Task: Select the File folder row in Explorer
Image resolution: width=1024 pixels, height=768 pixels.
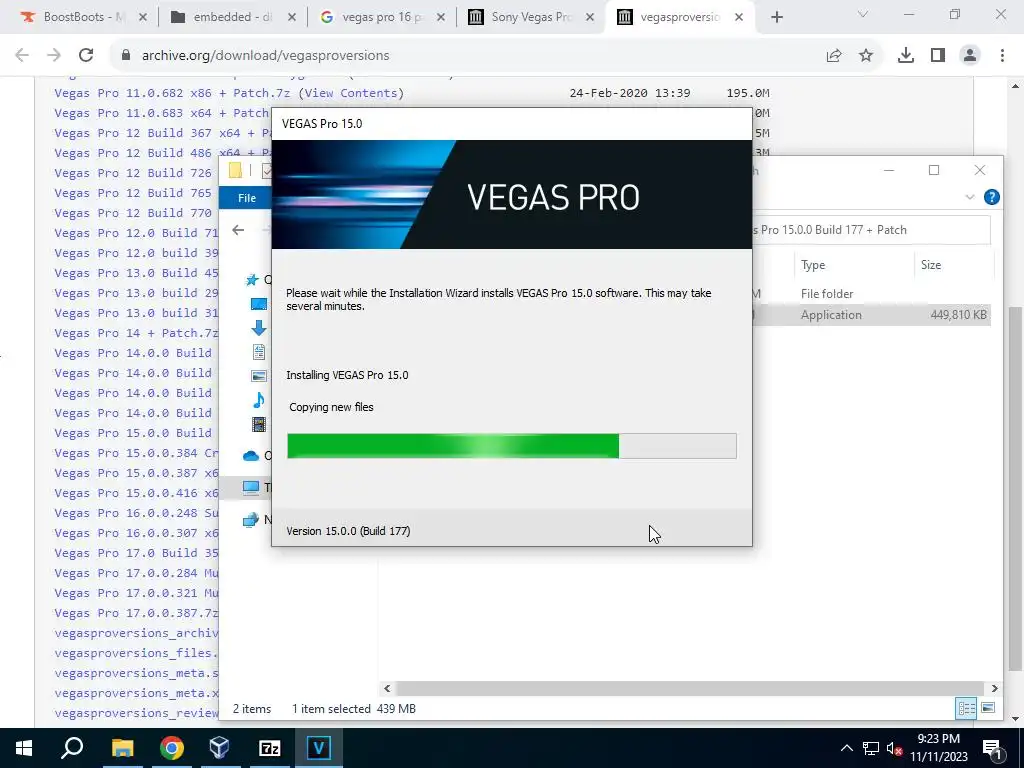Action: 871,294
